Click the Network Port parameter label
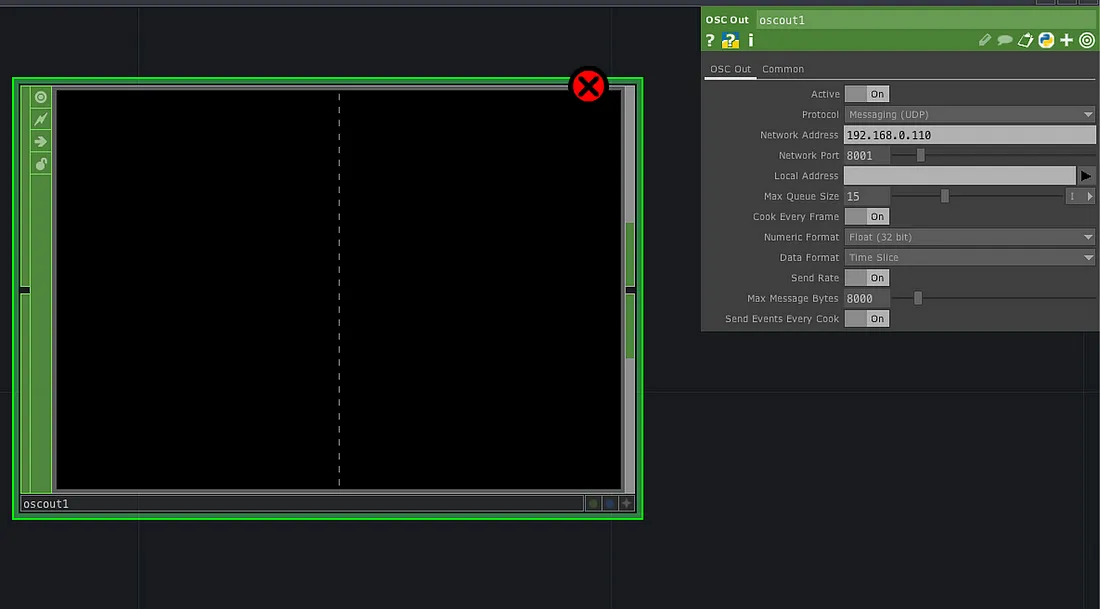 pyautogui.click(x=809, y=156)
